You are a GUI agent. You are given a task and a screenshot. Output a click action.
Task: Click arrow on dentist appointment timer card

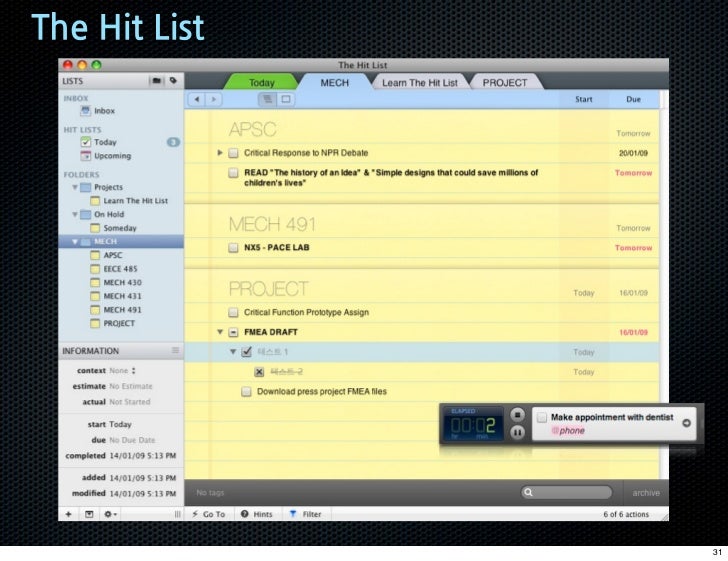pyautogui.click(x=686, y=423)
